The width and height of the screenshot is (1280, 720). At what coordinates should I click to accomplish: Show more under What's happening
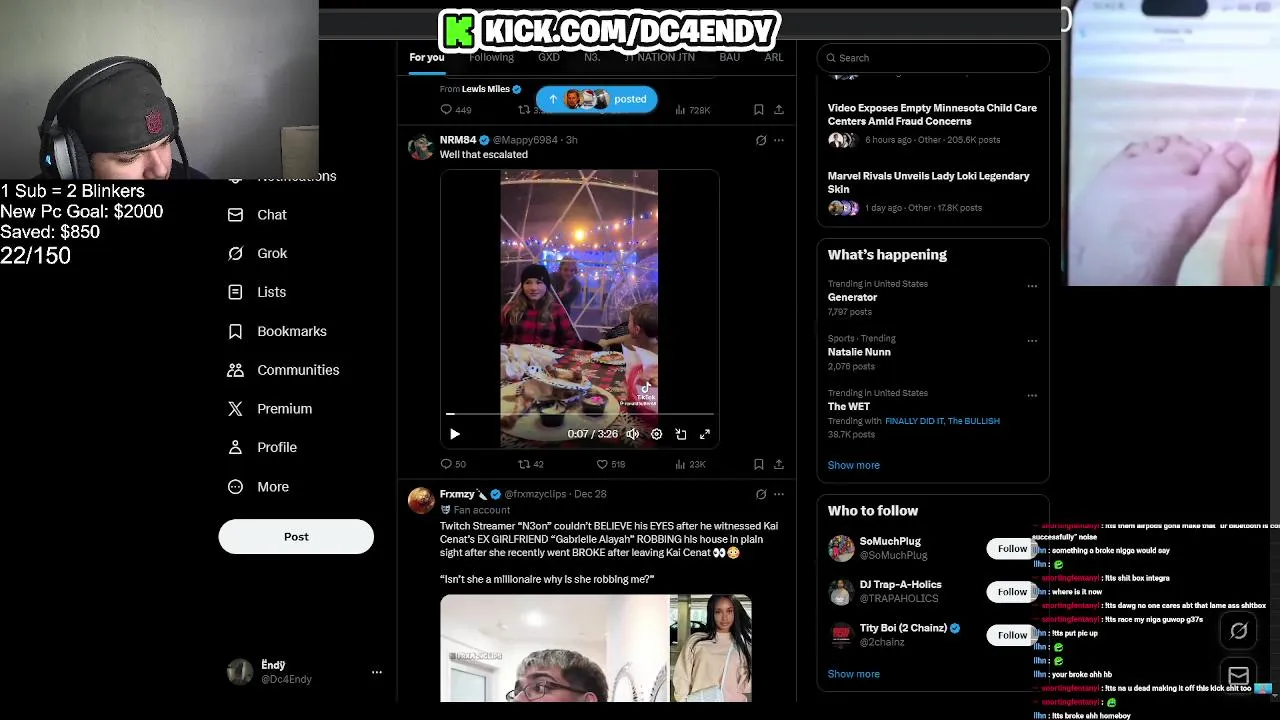coord(854,465)
